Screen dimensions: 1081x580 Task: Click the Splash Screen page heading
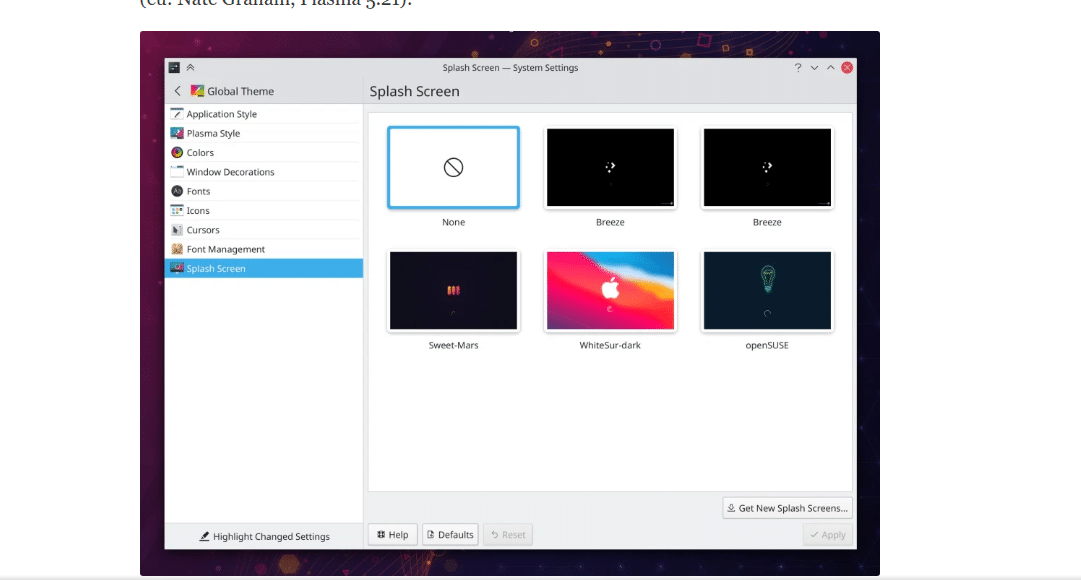pyautogui.click(x=414, y=91)
